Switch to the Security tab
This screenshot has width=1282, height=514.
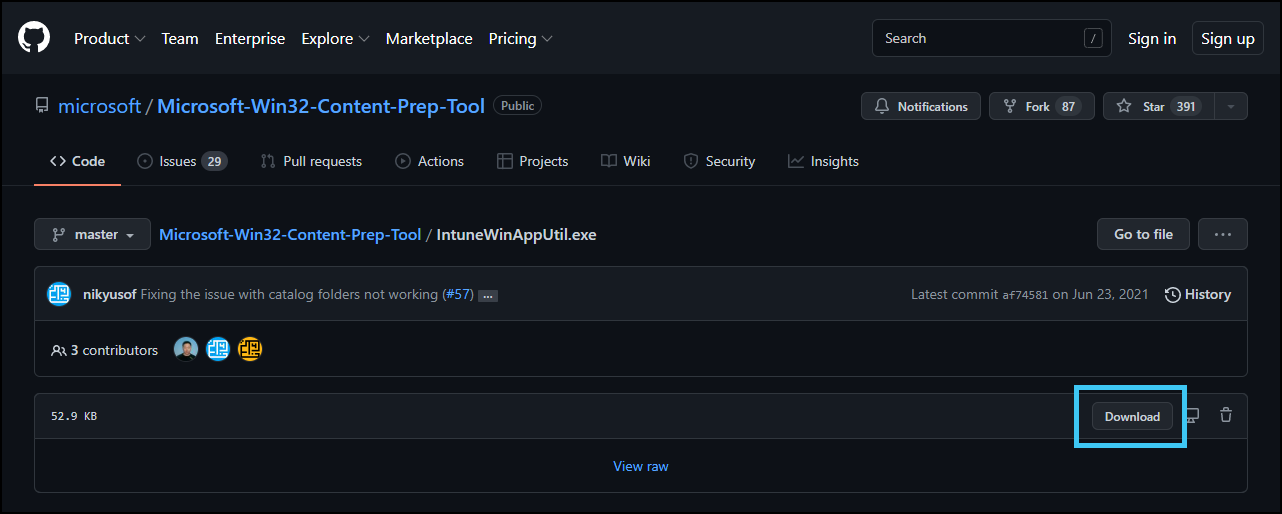click(719, 161)
